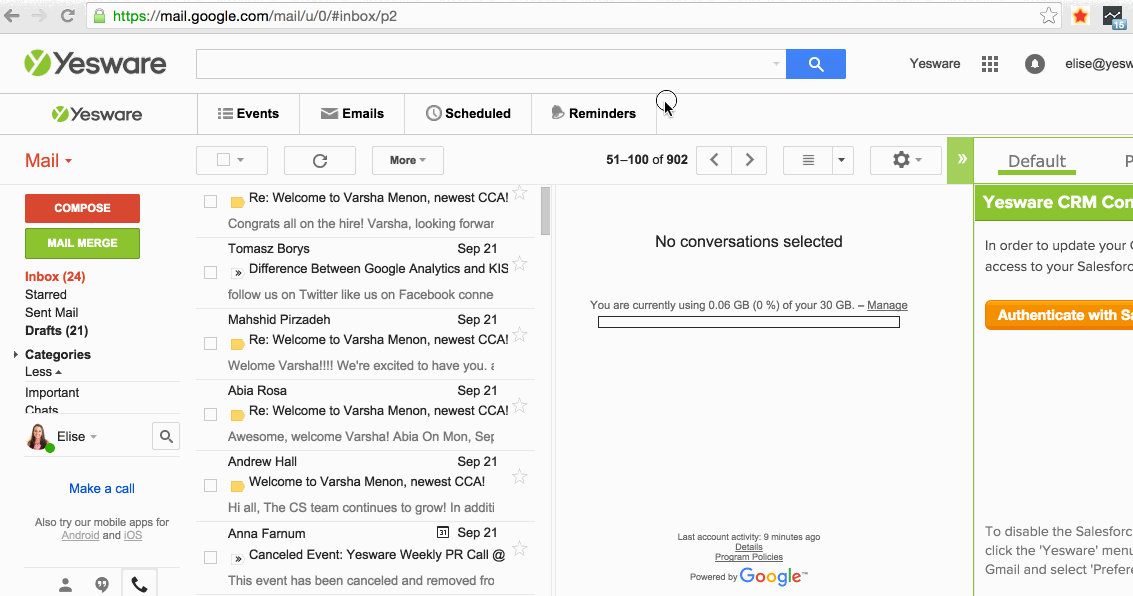The height and width of the screenshot is (596, 1133).
Task: Collapse the Yesware sidebar with green chevrons
Action: pyautogui.click(x=961, y=160)
